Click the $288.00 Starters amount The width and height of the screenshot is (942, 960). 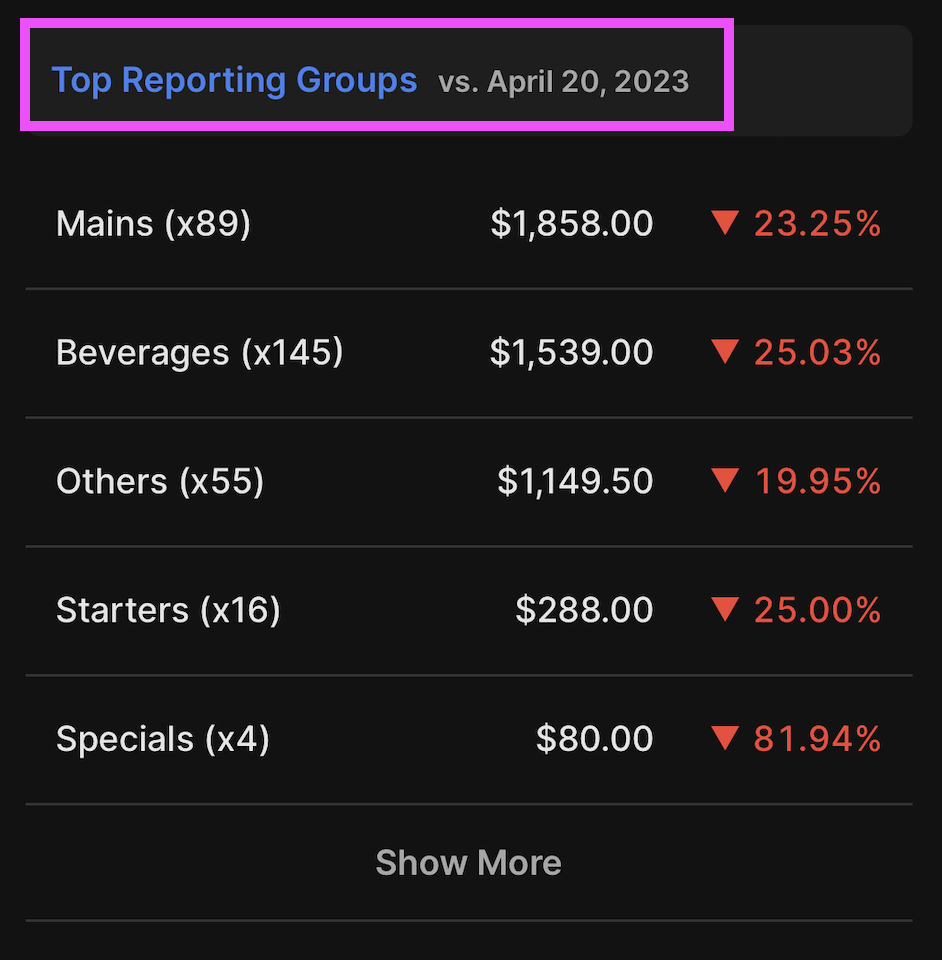point(584,610)
